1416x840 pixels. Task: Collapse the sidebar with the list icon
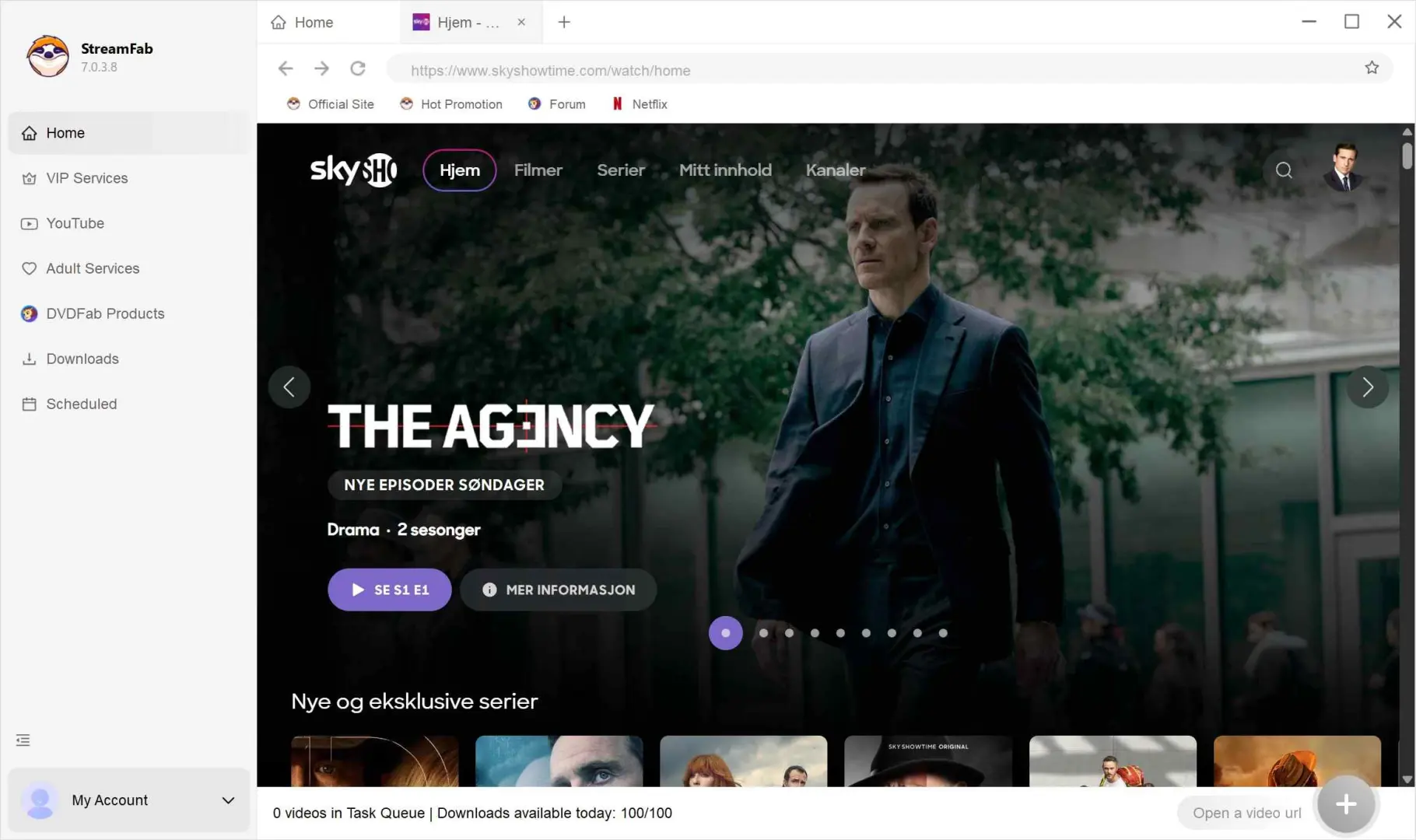pos(23,740)
